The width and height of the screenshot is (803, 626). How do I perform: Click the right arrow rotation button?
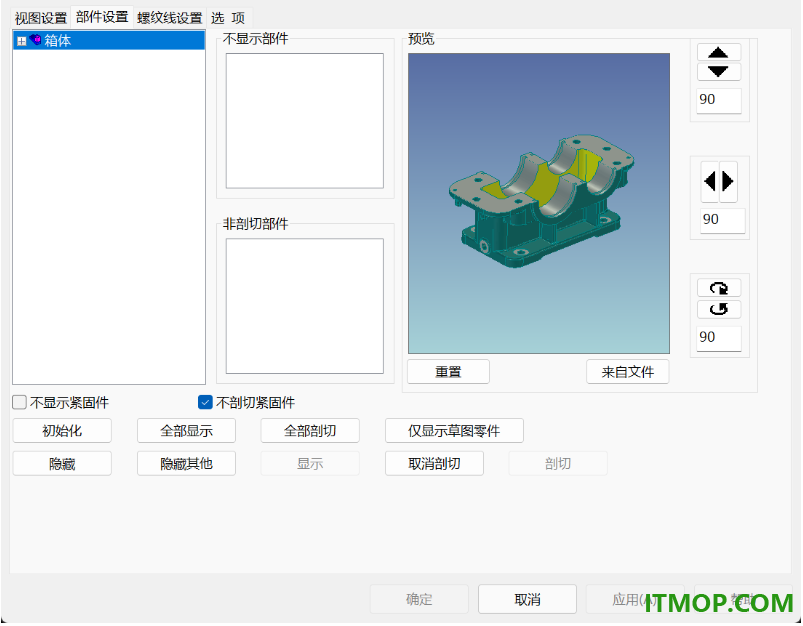(x=728, y=181)
